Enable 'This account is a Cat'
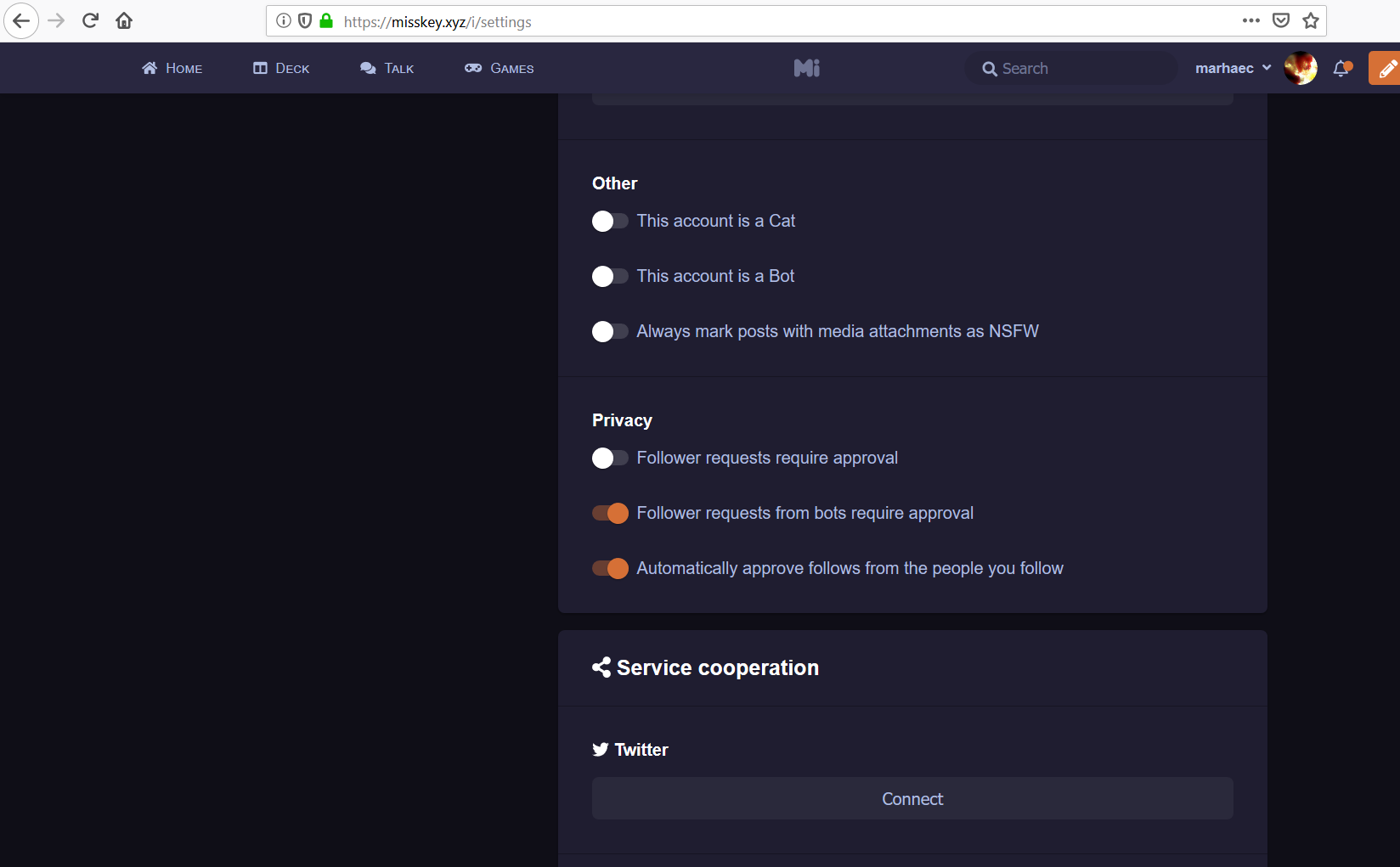This screenshot has width=1400, height=867. click(609, 221)
